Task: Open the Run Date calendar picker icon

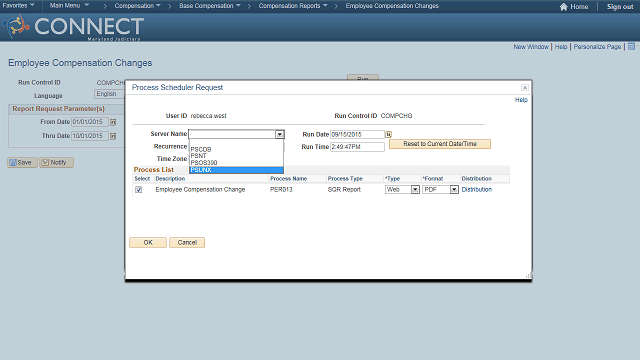Action: click(x=389, y=134)
